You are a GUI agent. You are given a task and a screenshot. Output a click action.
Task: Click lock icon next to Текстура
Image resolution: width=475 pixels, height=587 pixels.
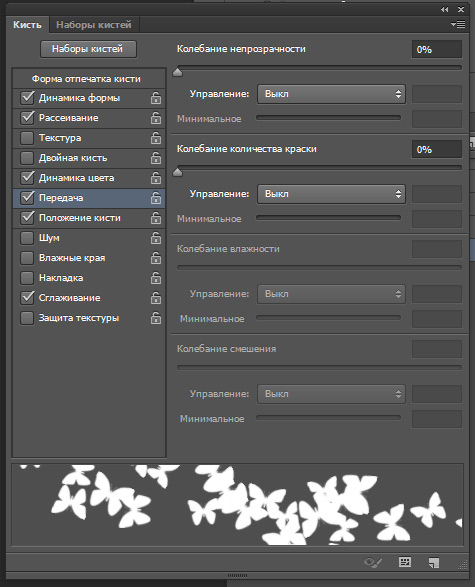click(x=156, y=138)
